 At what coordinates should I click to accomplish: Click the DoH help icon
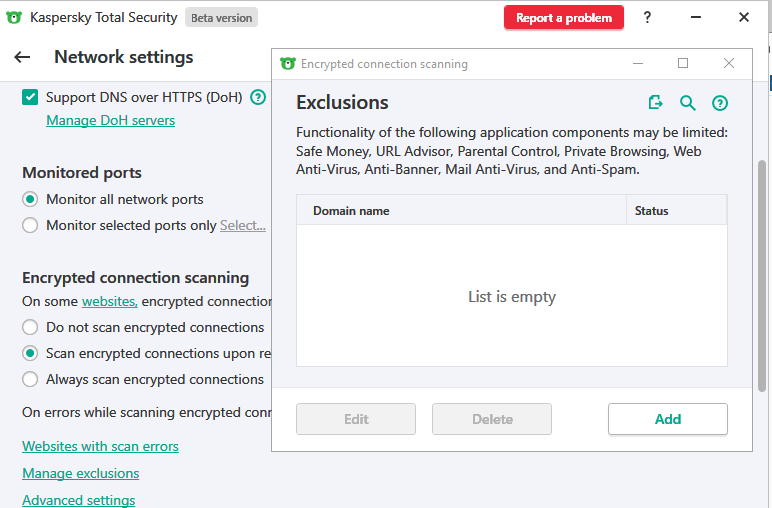(x=258, y=97)
